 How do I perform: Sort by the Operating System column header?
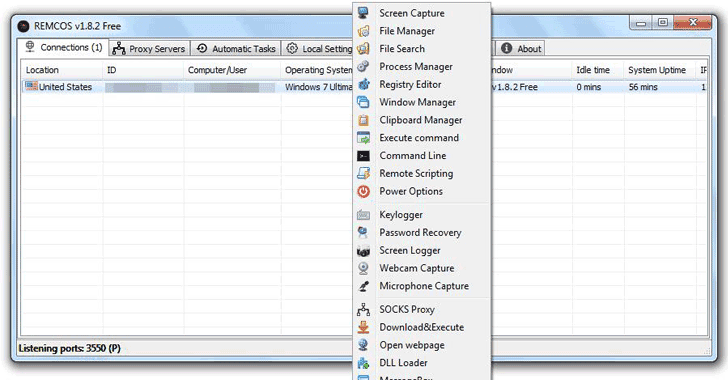pos(318,70)
